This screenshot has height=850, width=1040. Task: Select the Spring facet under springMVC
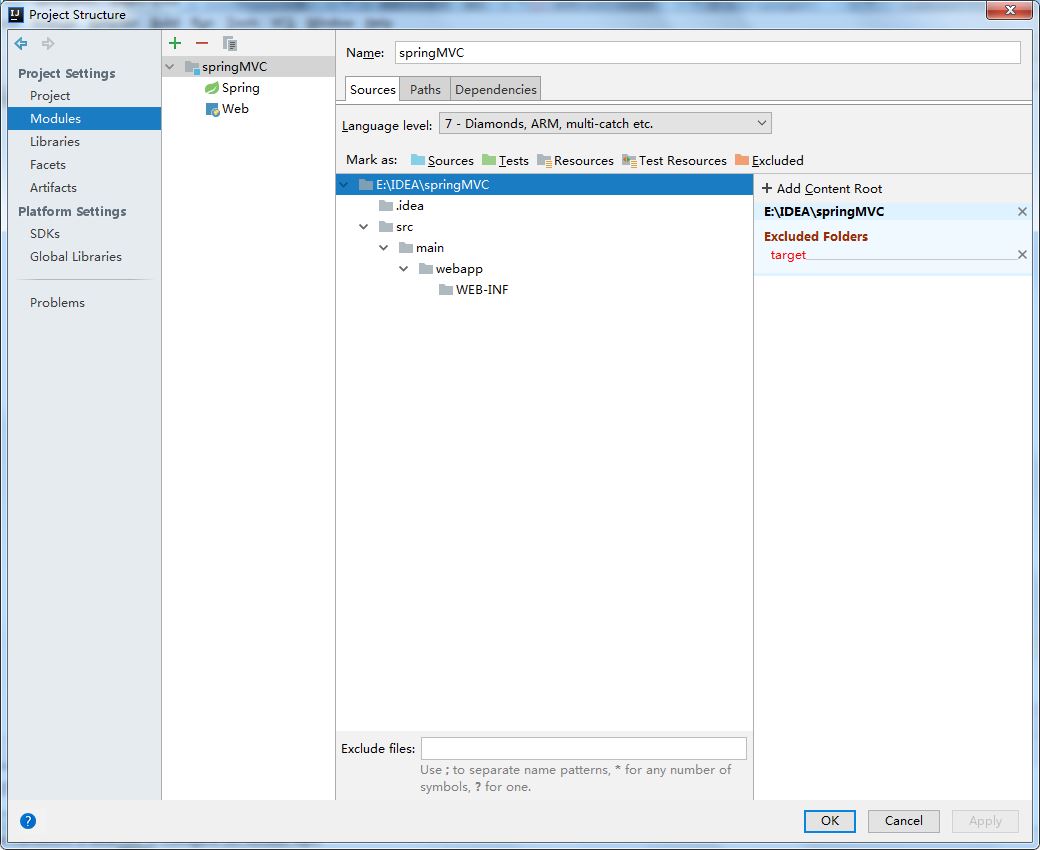pyautogui.click(x=240, y=88)
